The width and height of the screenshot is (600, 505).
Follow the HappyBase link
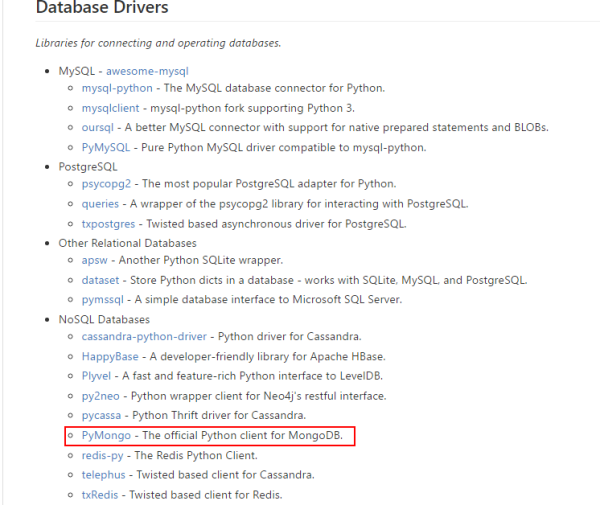click(110, 357)
